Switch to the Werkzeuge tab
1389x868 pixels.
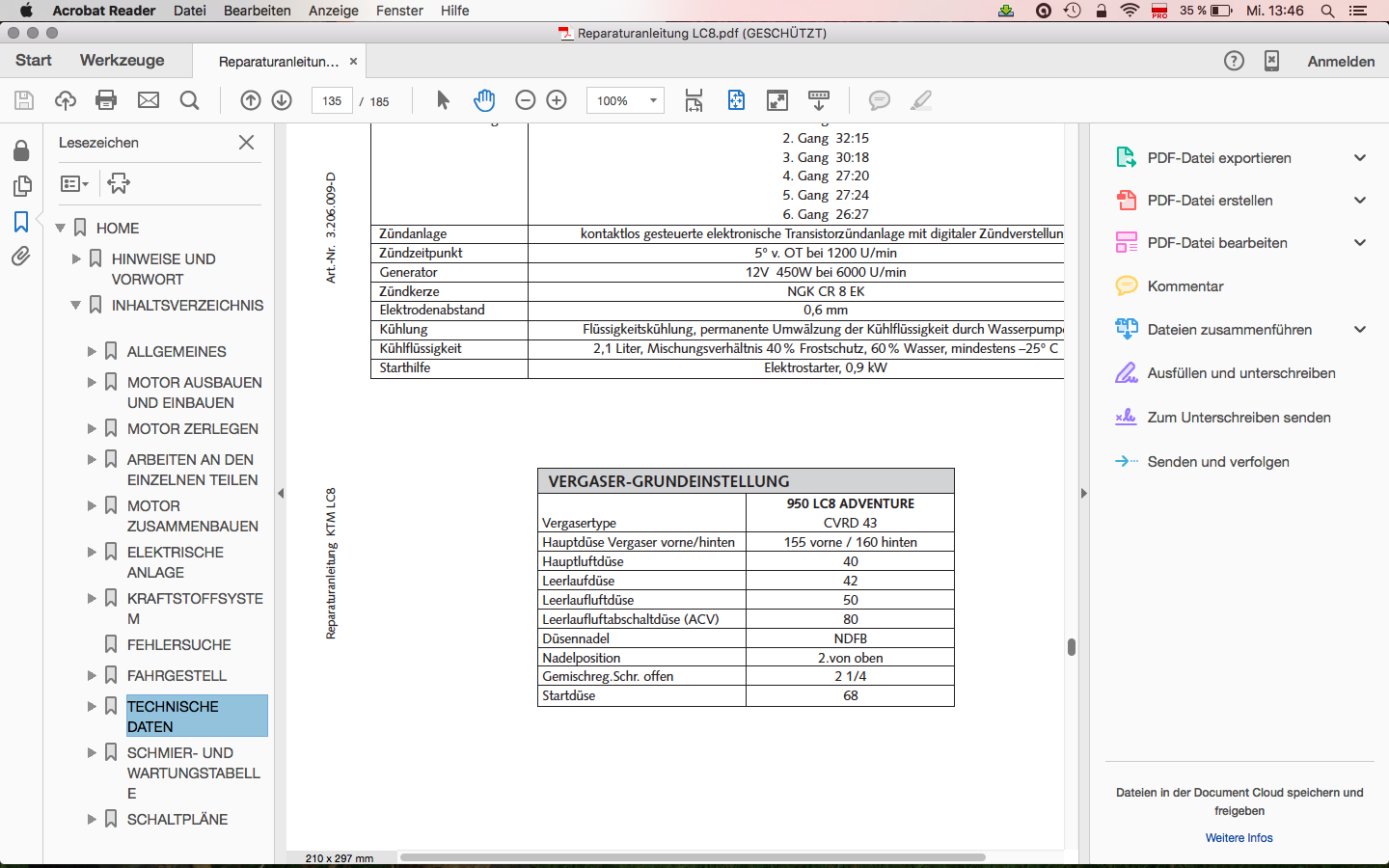click(122, 60)
